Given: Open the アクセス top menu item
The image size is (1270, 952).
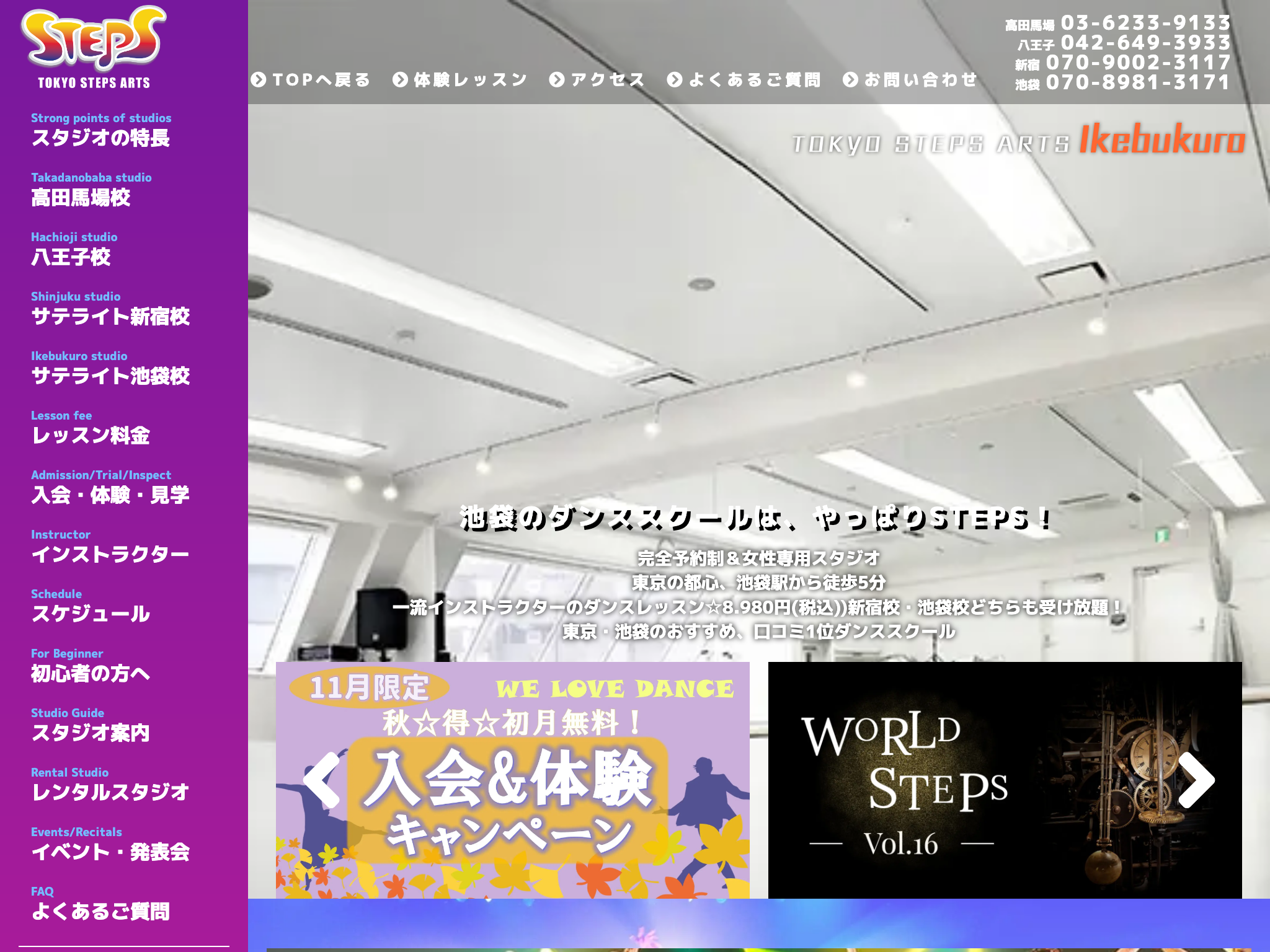Looking at the screenshot, I should coord(608,80).
